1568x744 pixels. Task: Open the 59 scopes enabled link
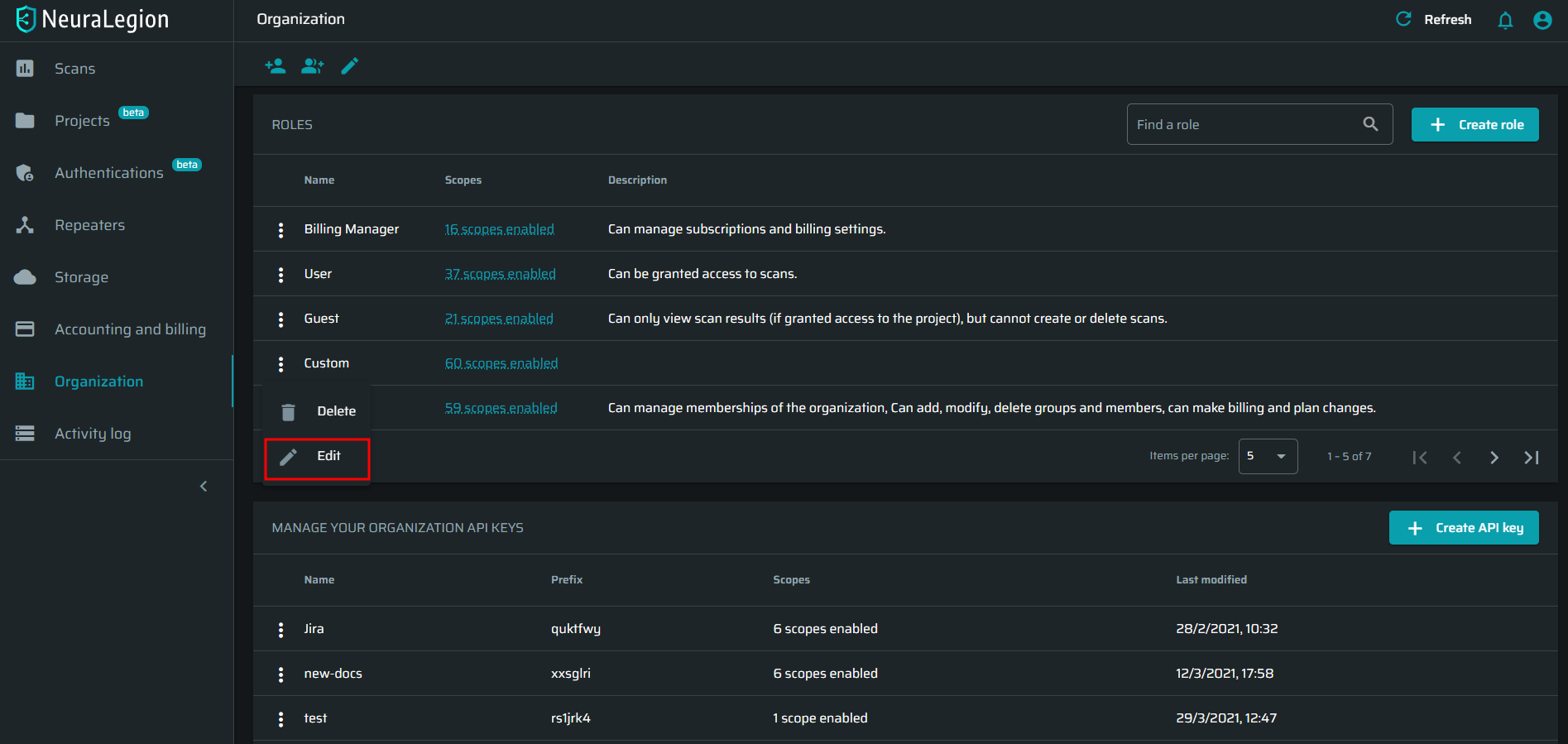click(x=501, y=408)
